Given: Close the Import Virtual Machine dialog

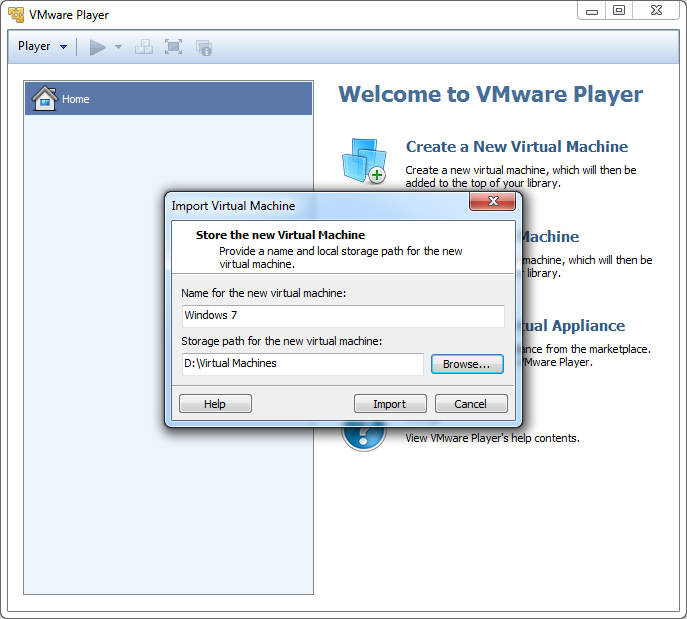Looking at the screenshot, I should pyautogui.click(x=492, y=204).
